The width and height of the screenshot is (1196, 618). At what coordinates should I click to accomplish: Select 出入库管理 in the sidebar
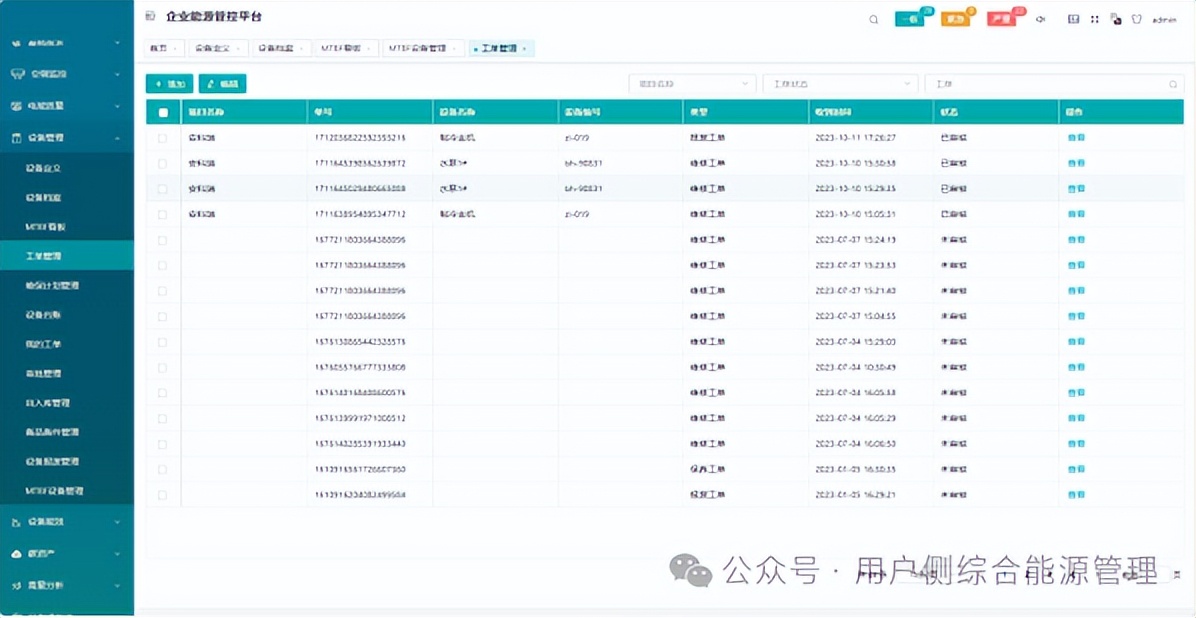click(66, 403)
